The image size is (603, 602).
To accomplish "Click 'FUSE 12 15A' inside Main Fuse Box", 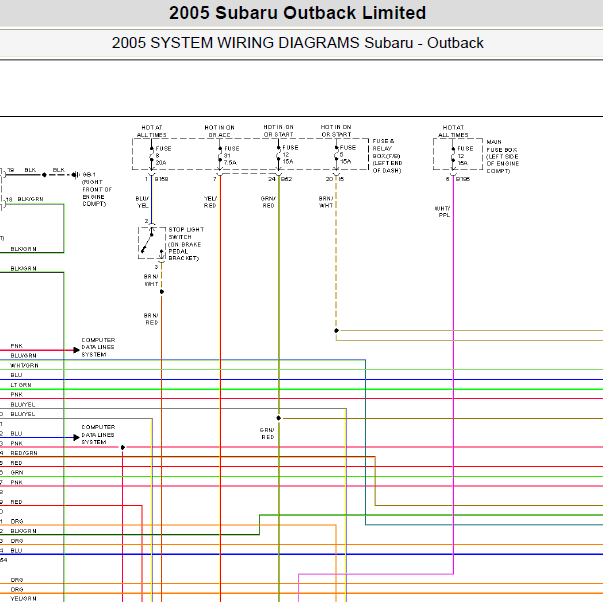I will (x=465, y=156).
